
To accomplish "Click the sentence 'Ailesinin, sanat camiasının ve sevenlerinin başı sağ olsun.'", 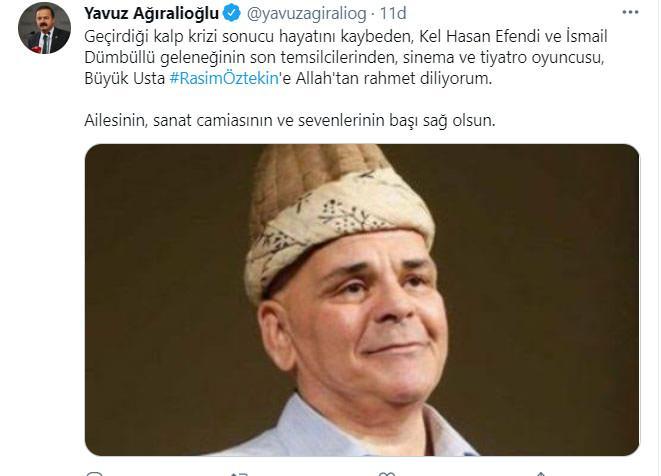I will tap(290, 121).
